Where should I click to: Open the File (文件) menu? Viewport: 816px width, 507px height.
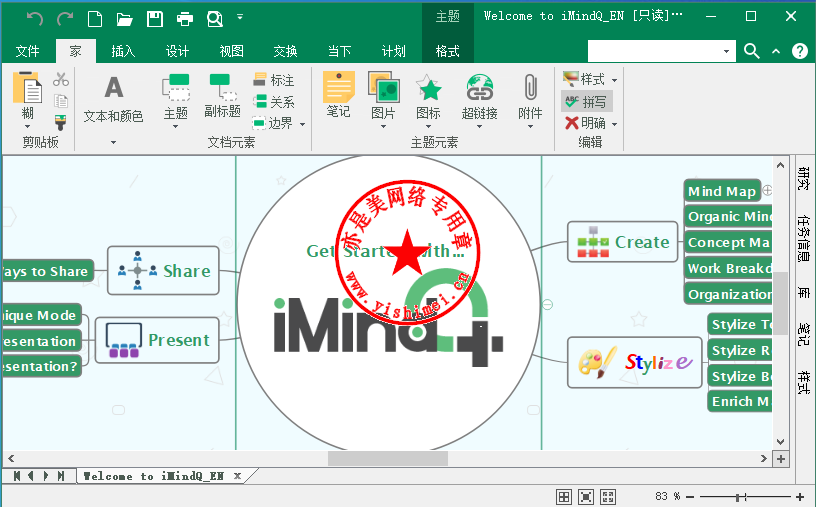[x=28, y=51]
